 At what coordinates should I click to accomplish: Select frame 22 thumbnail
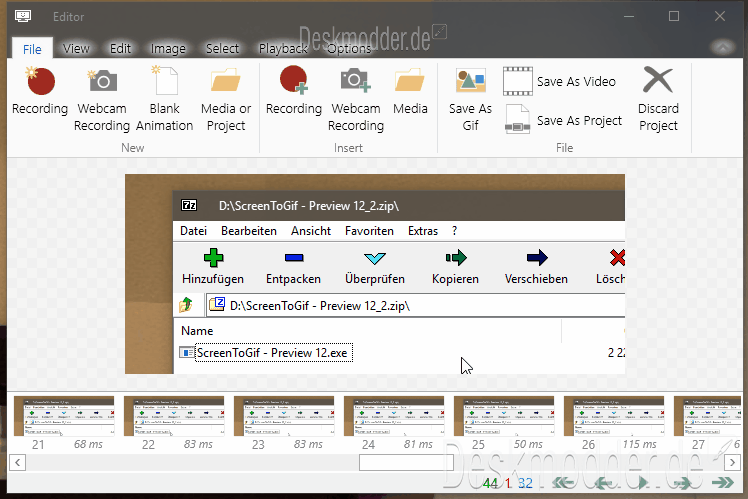pyautogui.click(x=174, y=416)
